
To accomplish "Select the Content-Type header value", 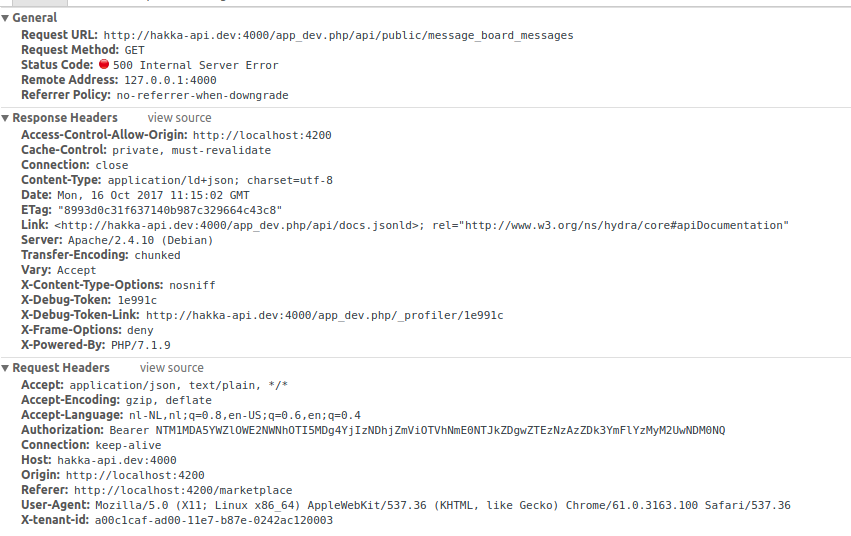I will pos(220,180).
